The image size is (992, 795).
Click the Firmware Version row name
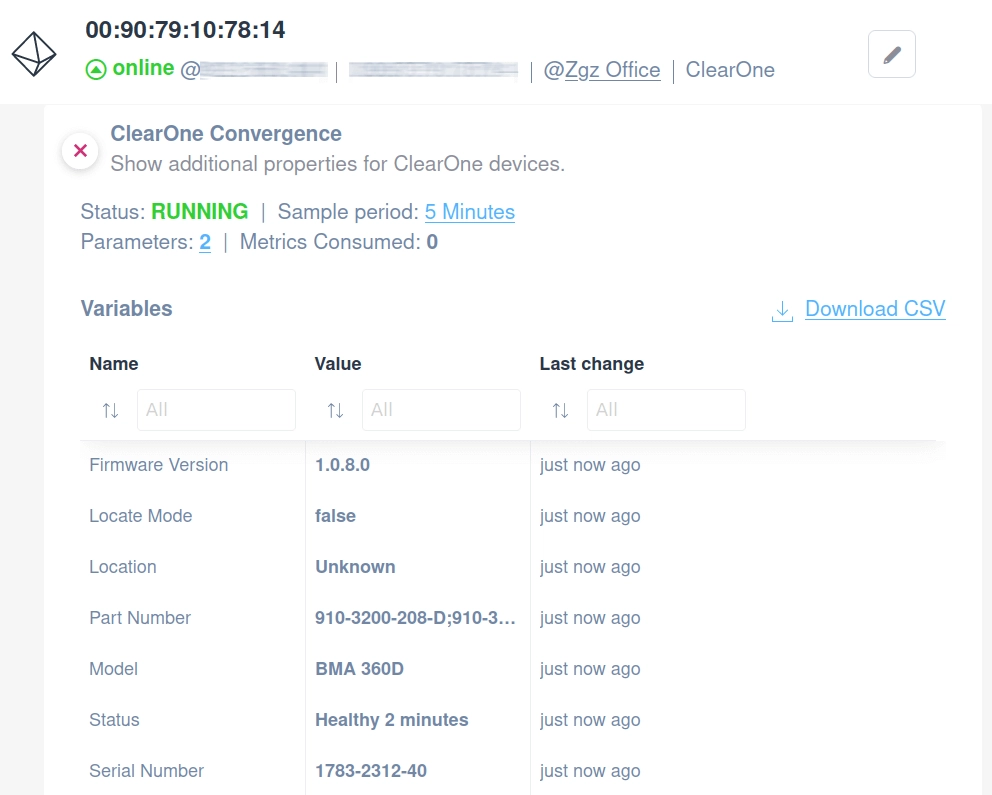point(159,465)
